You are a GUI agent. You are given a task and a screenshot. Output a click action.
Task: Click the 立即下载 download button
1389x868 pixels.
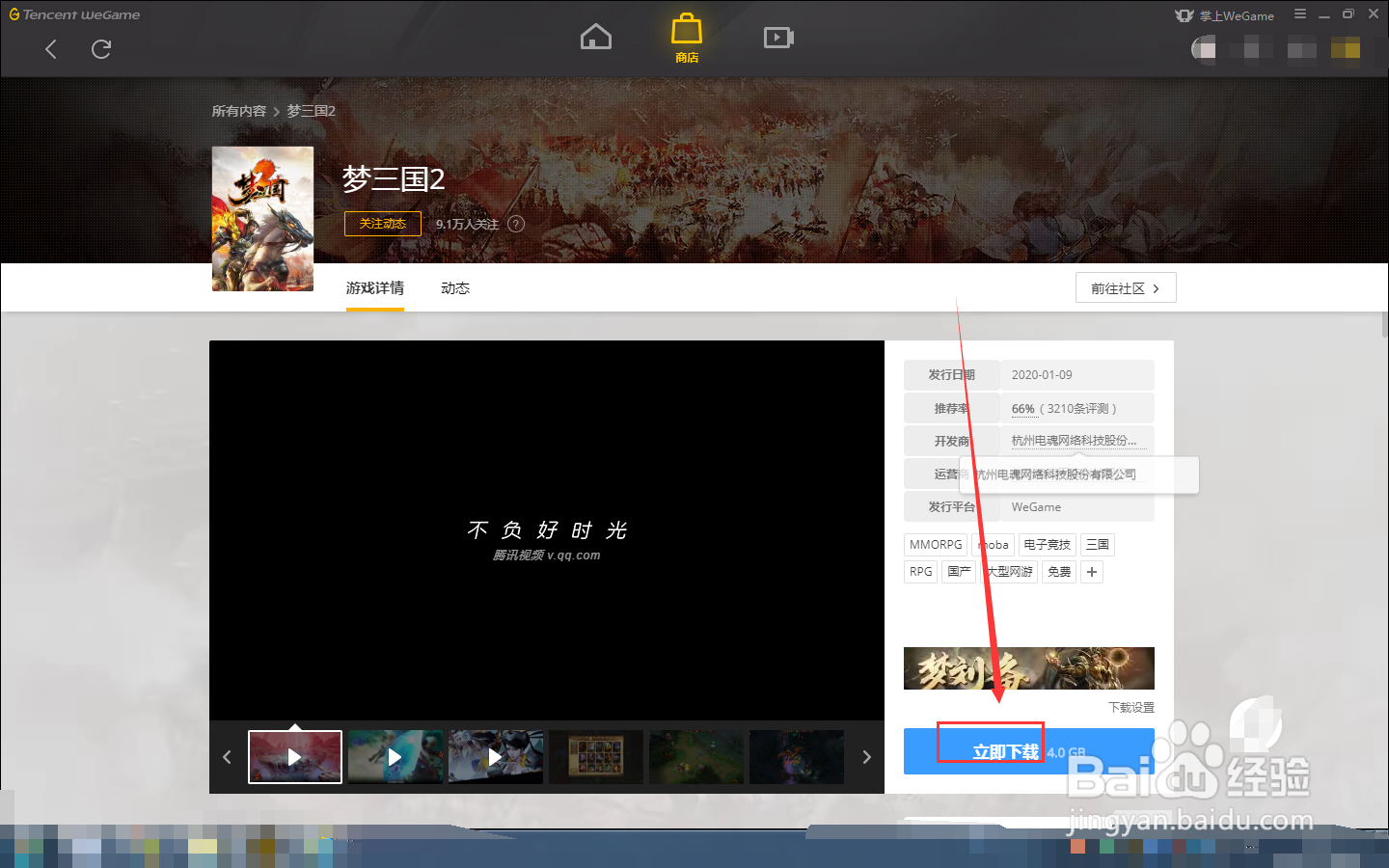pyautogui.click(x=1028, y=751)
